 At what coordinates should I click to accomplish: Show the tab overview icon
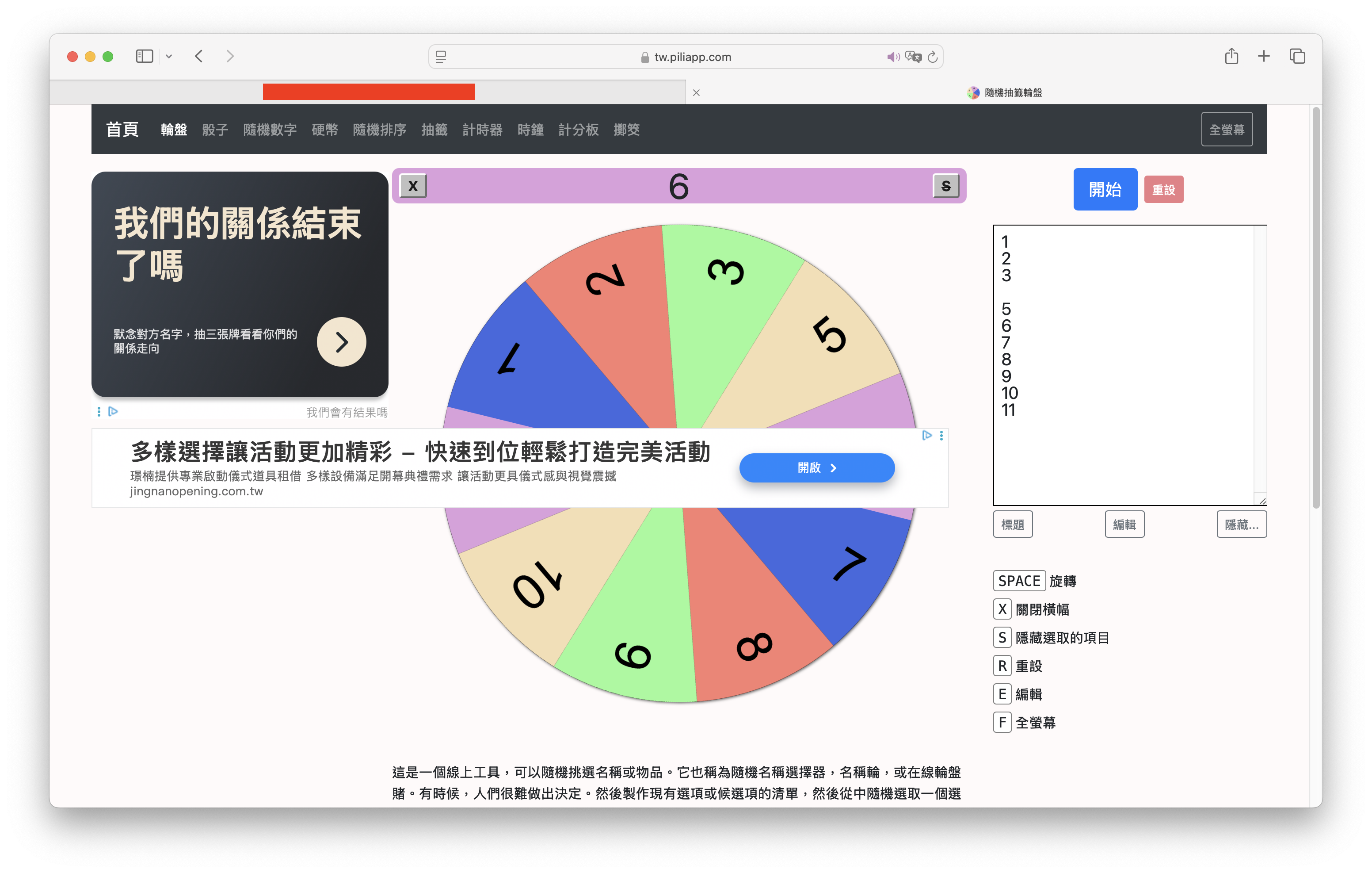1297,56
